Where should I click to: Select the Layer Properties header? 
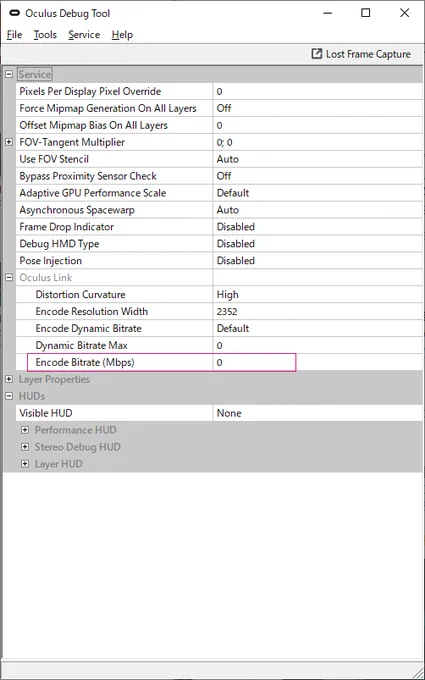pyautogui.click(x=54, y=379)
